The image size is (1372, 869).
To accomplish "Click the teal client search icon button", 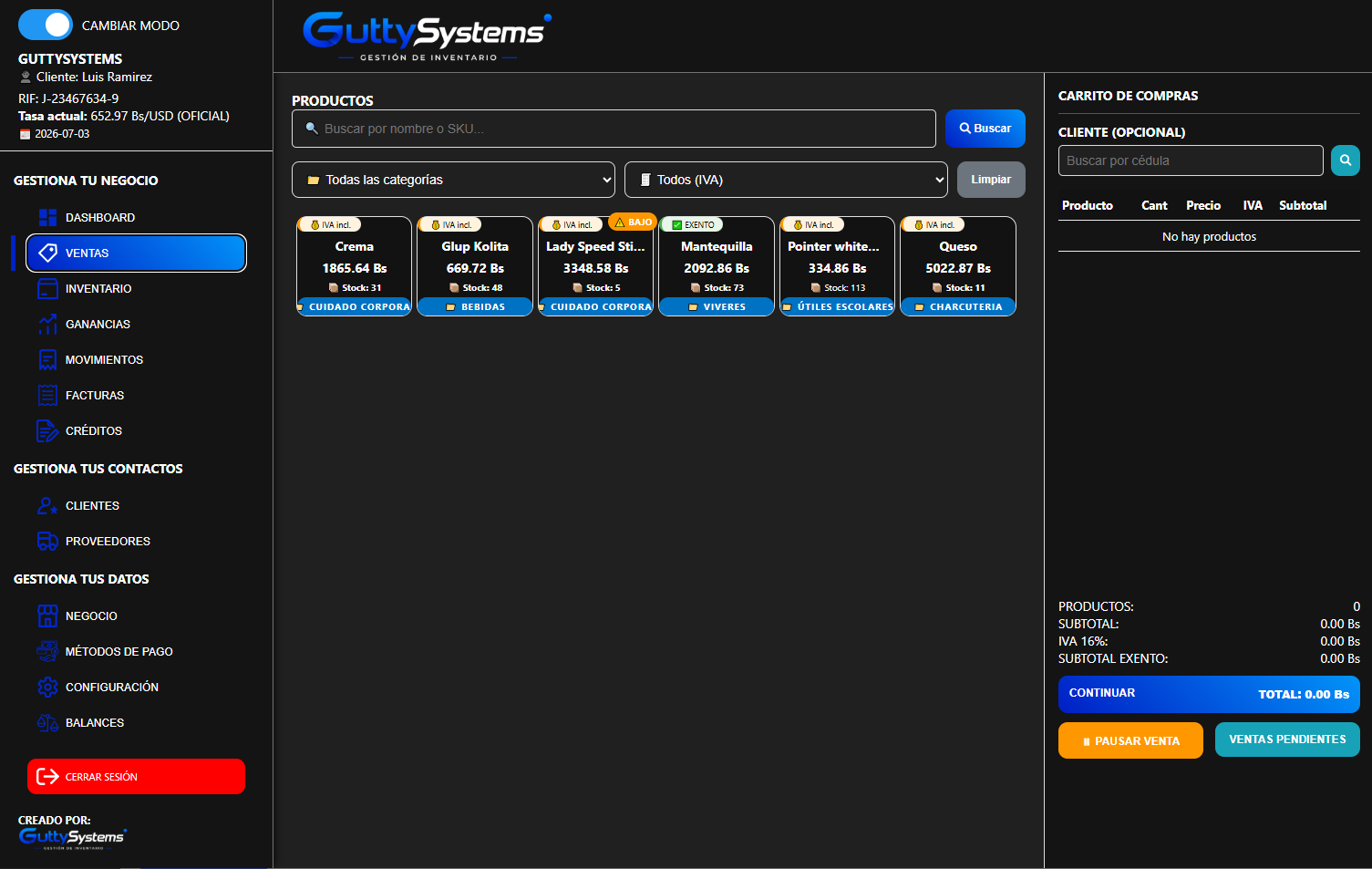I will (1345, 160).
